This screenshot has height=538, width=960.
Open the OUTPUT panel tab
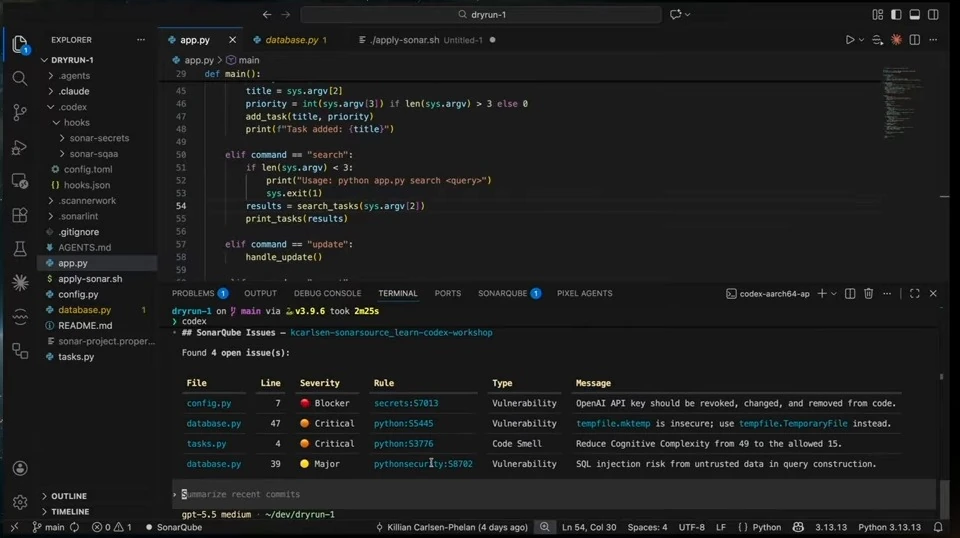[x=260, y=293]
